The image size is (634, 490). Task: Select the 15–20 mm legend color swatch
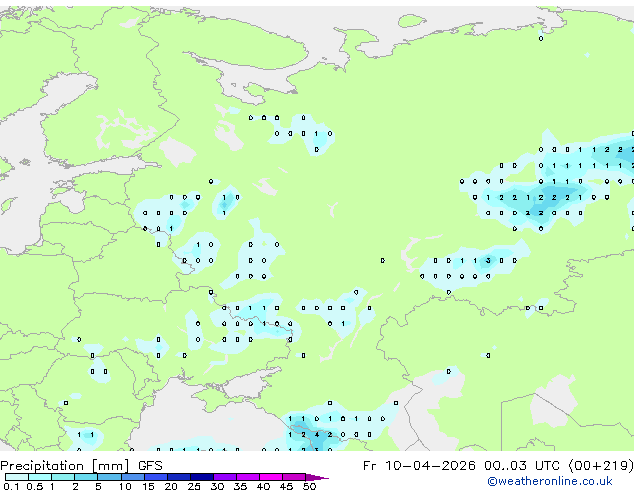click(156, 477)
